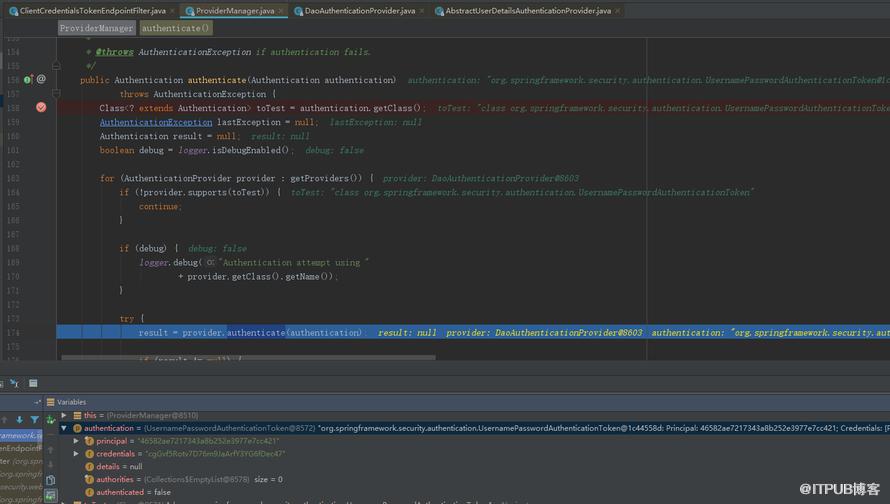Close the ProviderManager.java tab

pos(280,11)
